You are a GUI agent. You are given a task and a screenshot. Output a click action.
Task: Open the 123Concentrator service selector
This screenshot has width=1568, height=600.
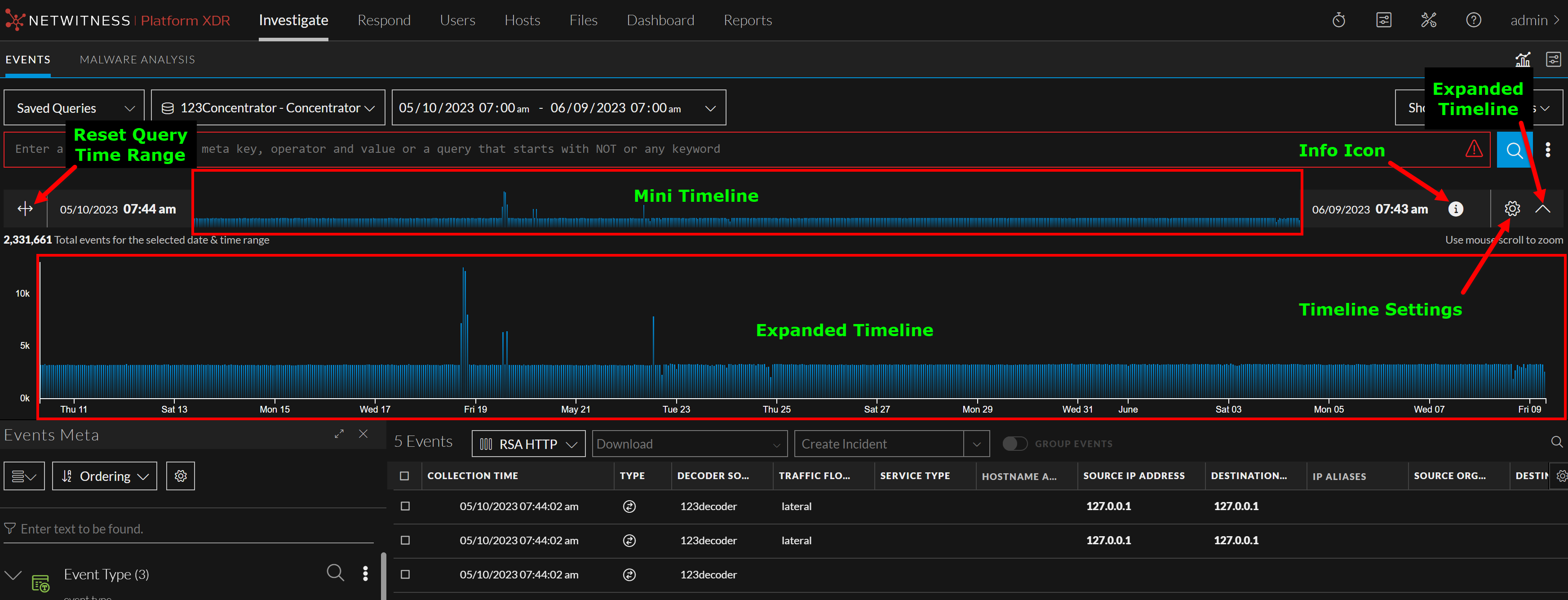point(268,108)
